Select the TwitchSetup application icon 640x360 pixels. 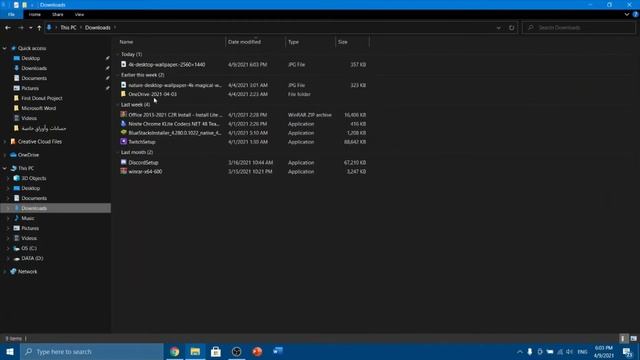(123, 142)
